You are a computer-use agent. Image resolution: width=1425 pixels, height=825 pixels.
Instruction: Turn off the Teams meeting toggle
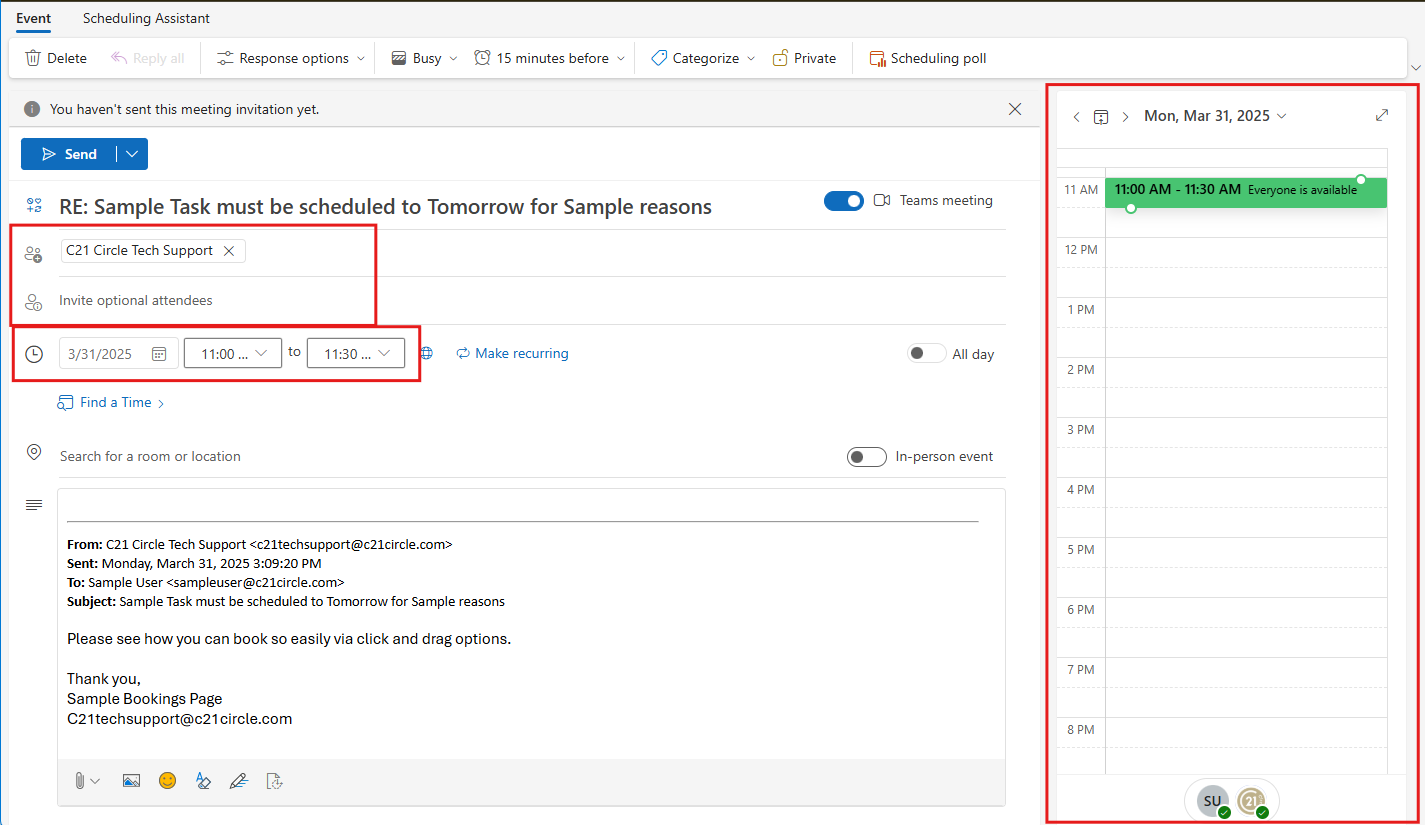click(843, 201)
